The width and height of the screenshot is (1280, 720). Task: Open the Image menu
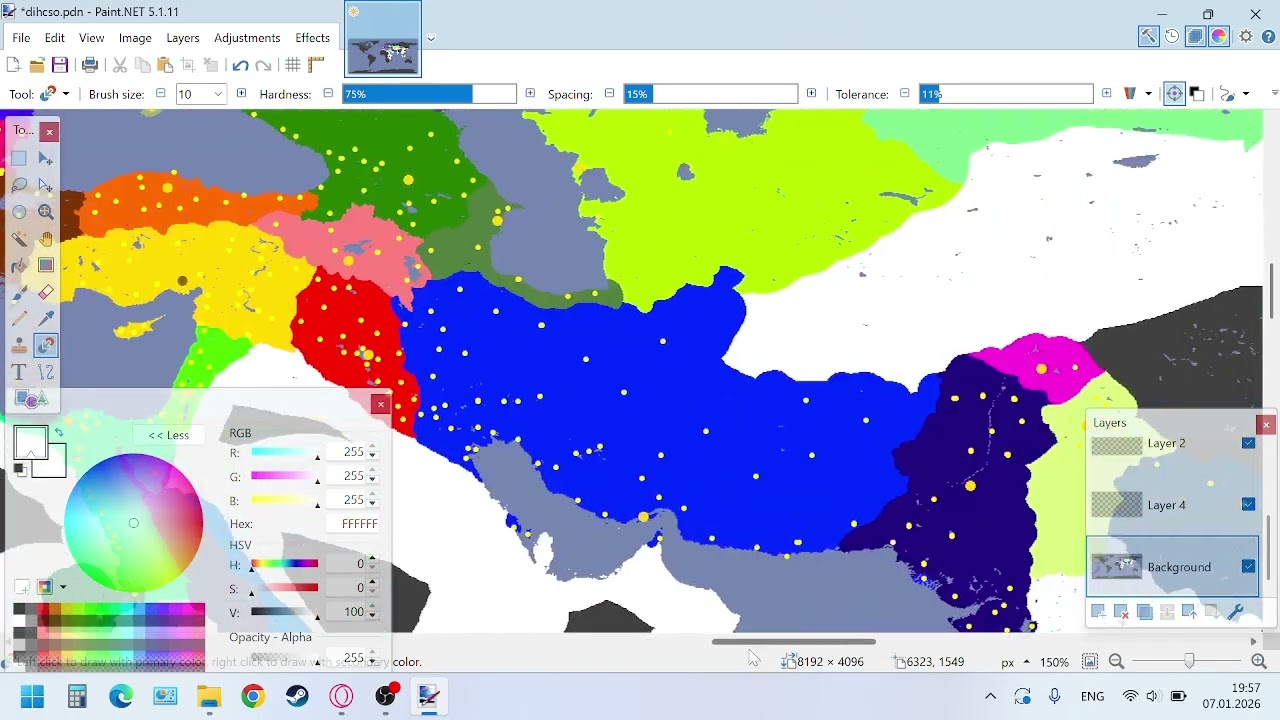tap(135, 38)
